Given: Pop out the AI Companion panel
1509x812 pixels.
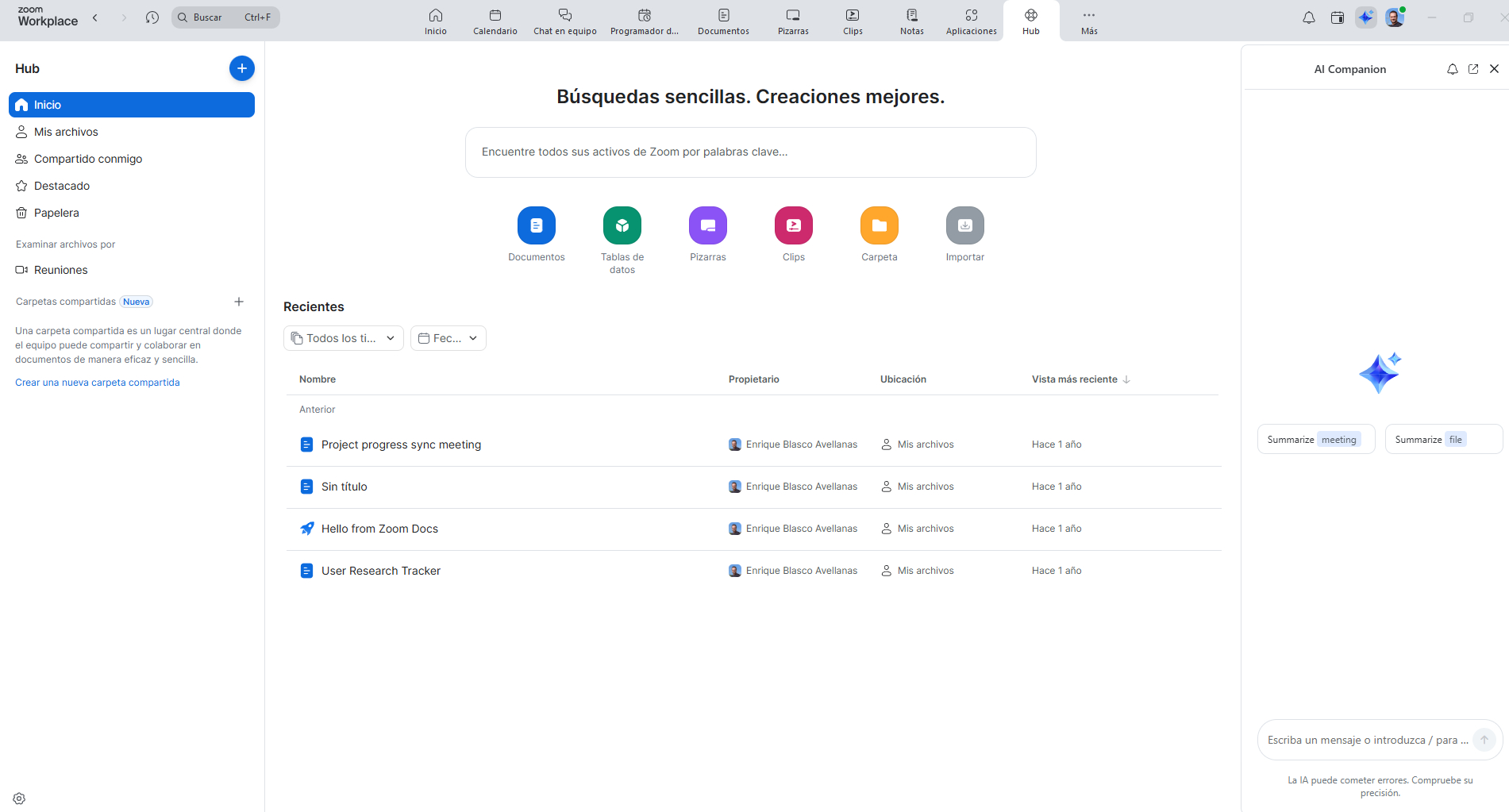Looking at the screenshot, I should click(x=1473, y=69).
